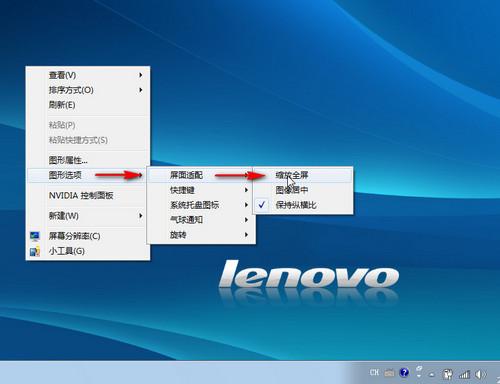Click the CH language indicator in the tray

pyautogui.click(x=374, y=372)
